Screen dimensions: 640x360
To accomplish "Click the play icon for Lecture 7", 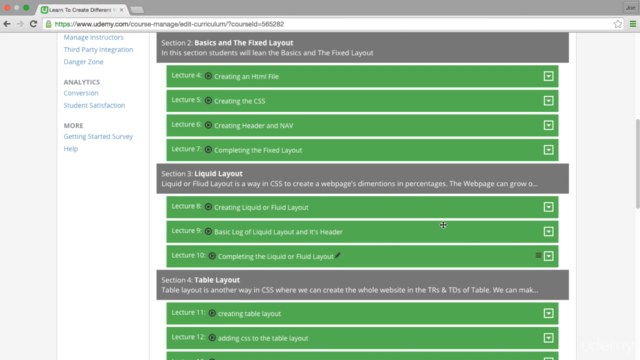I will point(208,149).
